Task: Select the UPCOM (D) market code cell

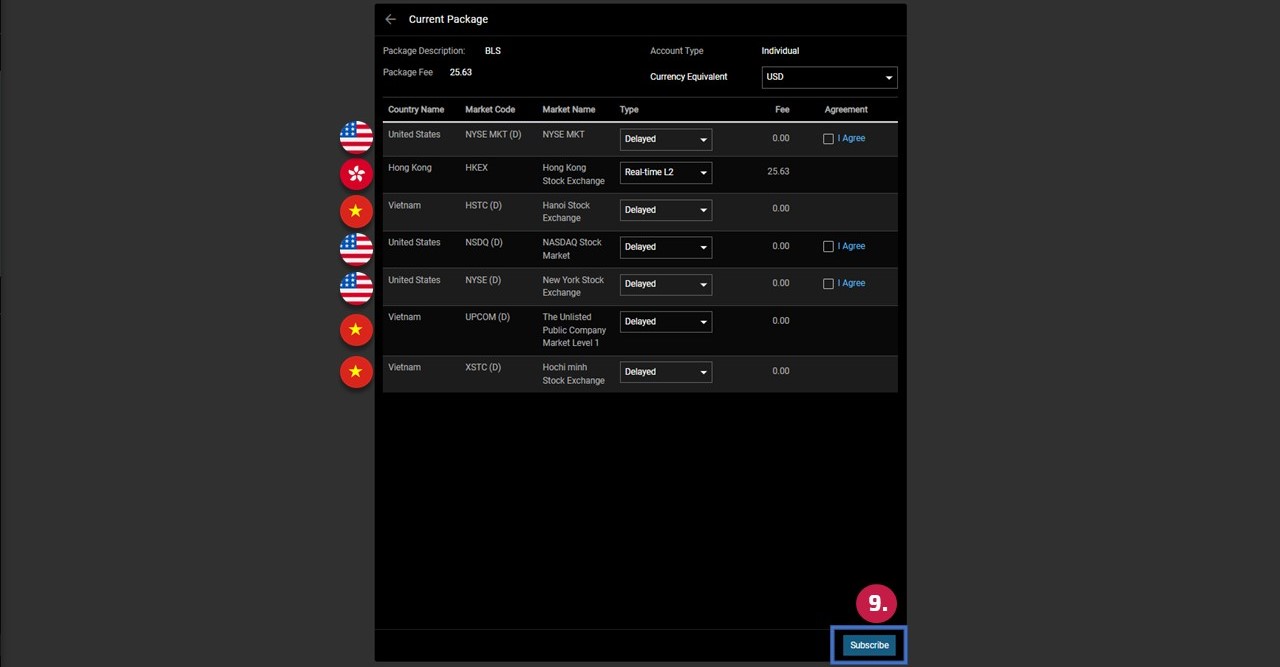Action: 487,317
